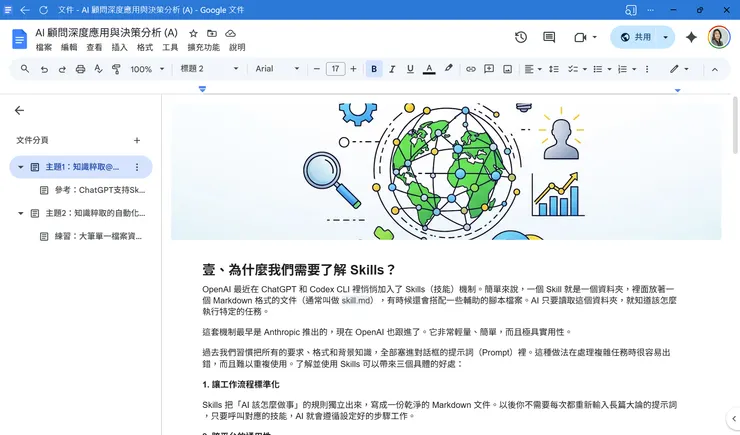Screen dimensions: 740x435
Task: Open bulleted list options
Action: click(x=609, y=69)
